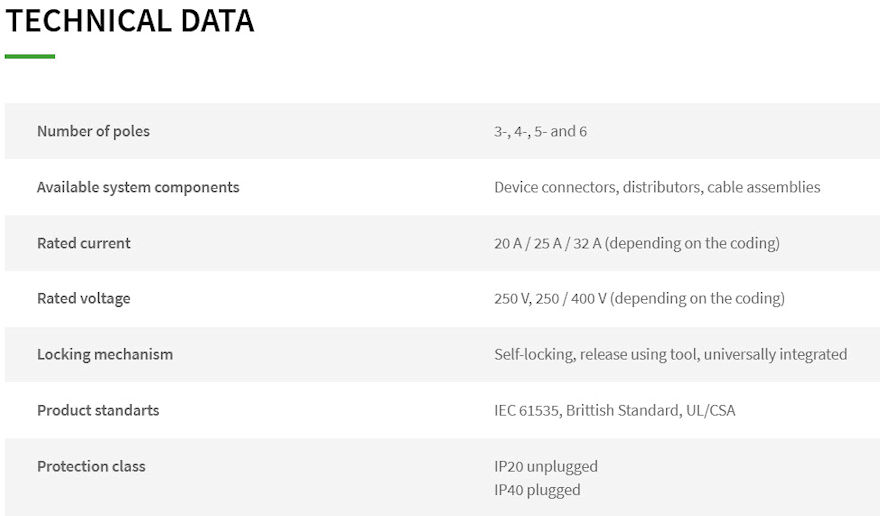This screenshot has height=516, width=880.
Task: Select the Protection class label
Action: [91, 466]
